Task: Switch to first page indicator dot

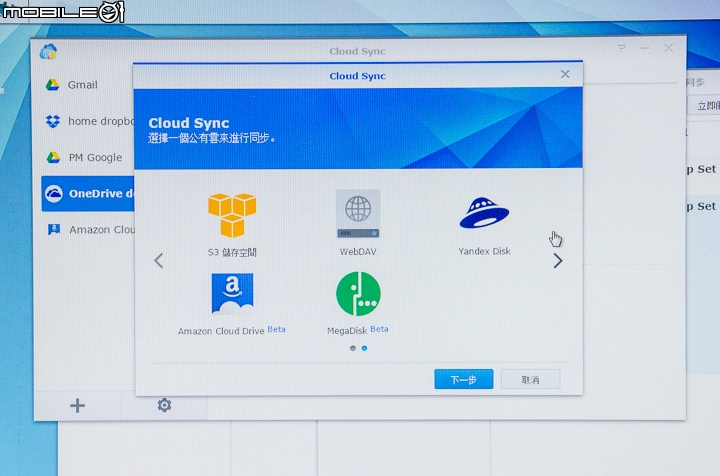Action: 353,348
